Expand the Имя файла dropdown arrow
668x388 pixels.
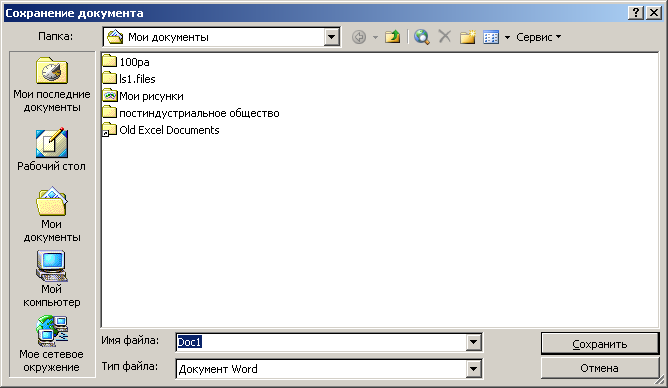(473, 342)
